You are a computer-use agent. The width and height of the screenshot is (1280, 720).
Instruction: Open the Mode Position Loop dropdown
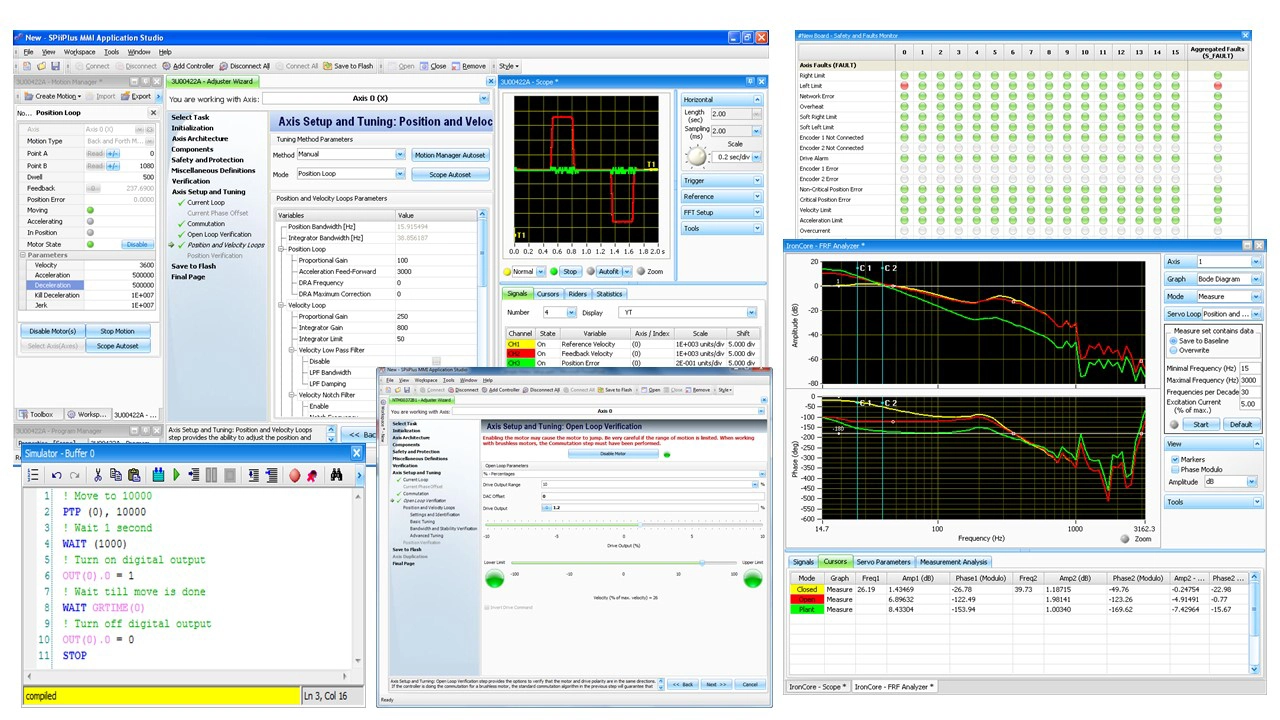point(400,174)
